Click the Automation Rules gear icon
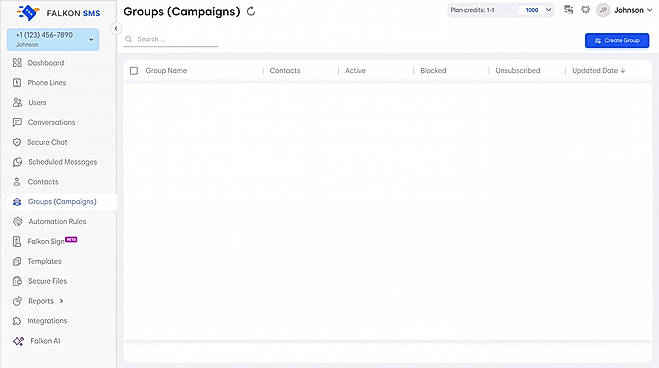659x368 pixels. pyautogui.click(x=17, y=221)
